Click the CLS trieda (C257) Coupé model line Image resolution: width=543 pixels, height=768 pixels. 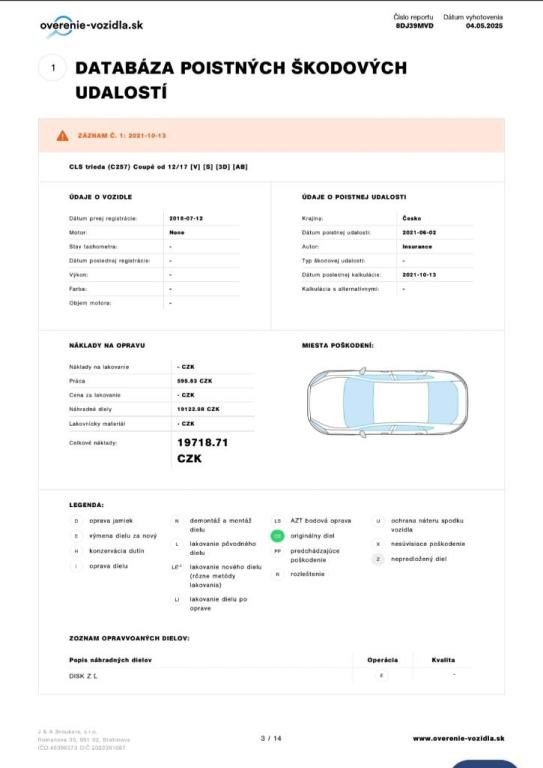pos(158,167)
